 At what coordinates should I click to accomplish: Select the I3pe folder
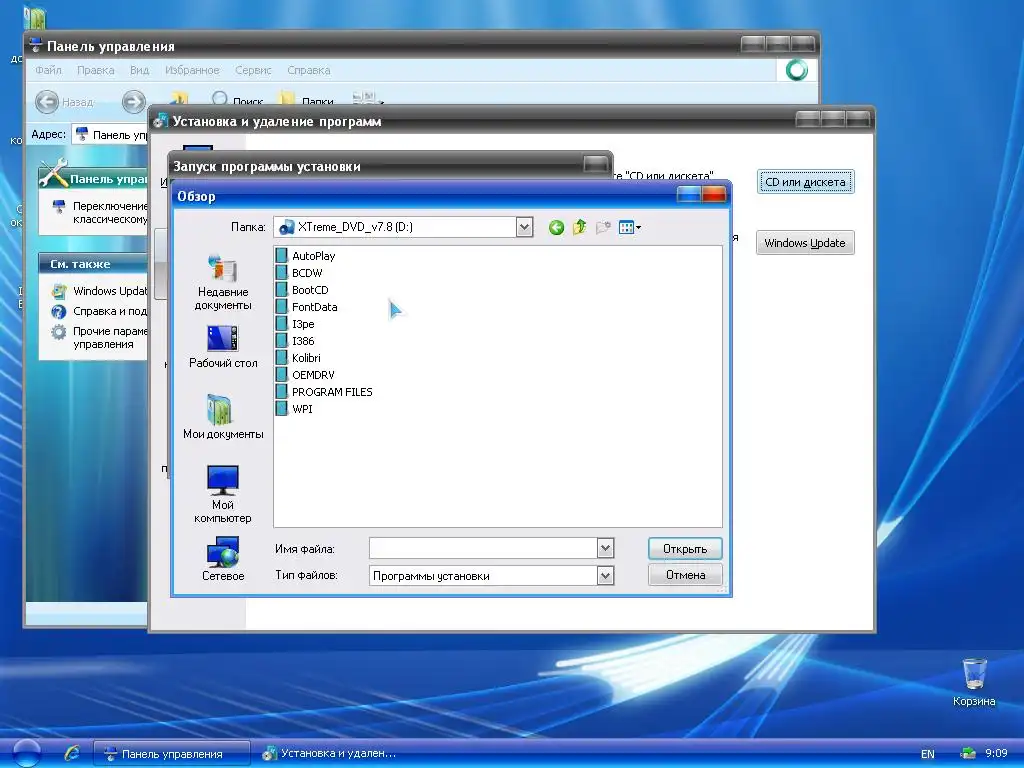[x=295, y=324]
